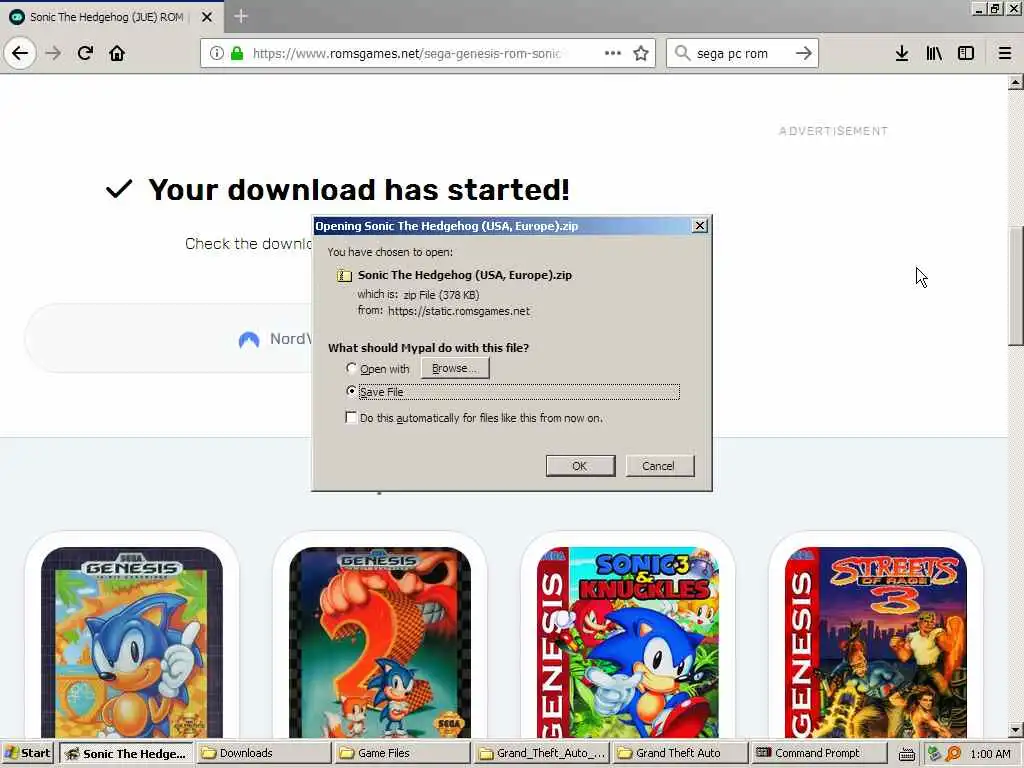This screenshot has width=1024, height=768.
Task: Click the search magnifier icon
Action: tap(682, 53)
